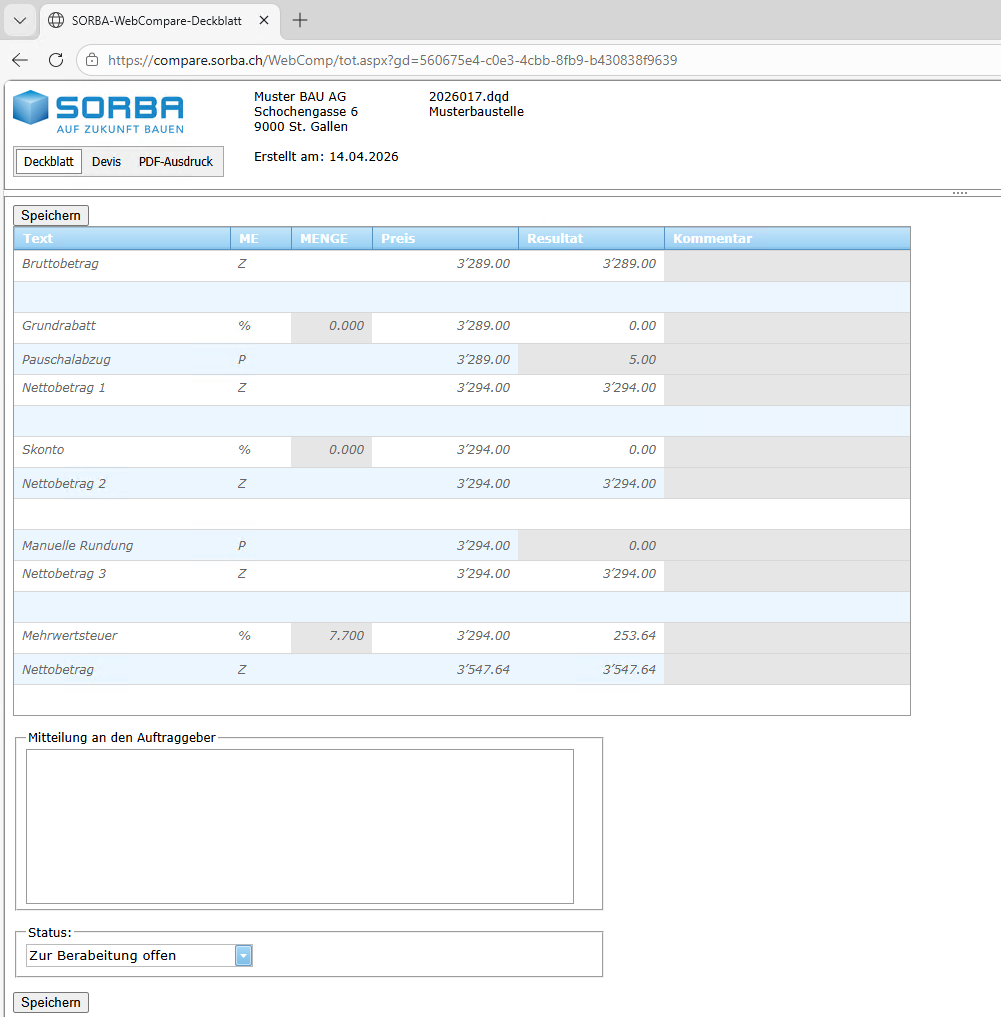The image size is (1001, 1017).
Task: Select the Manuelle Rundung label
Action: [78, 545]
